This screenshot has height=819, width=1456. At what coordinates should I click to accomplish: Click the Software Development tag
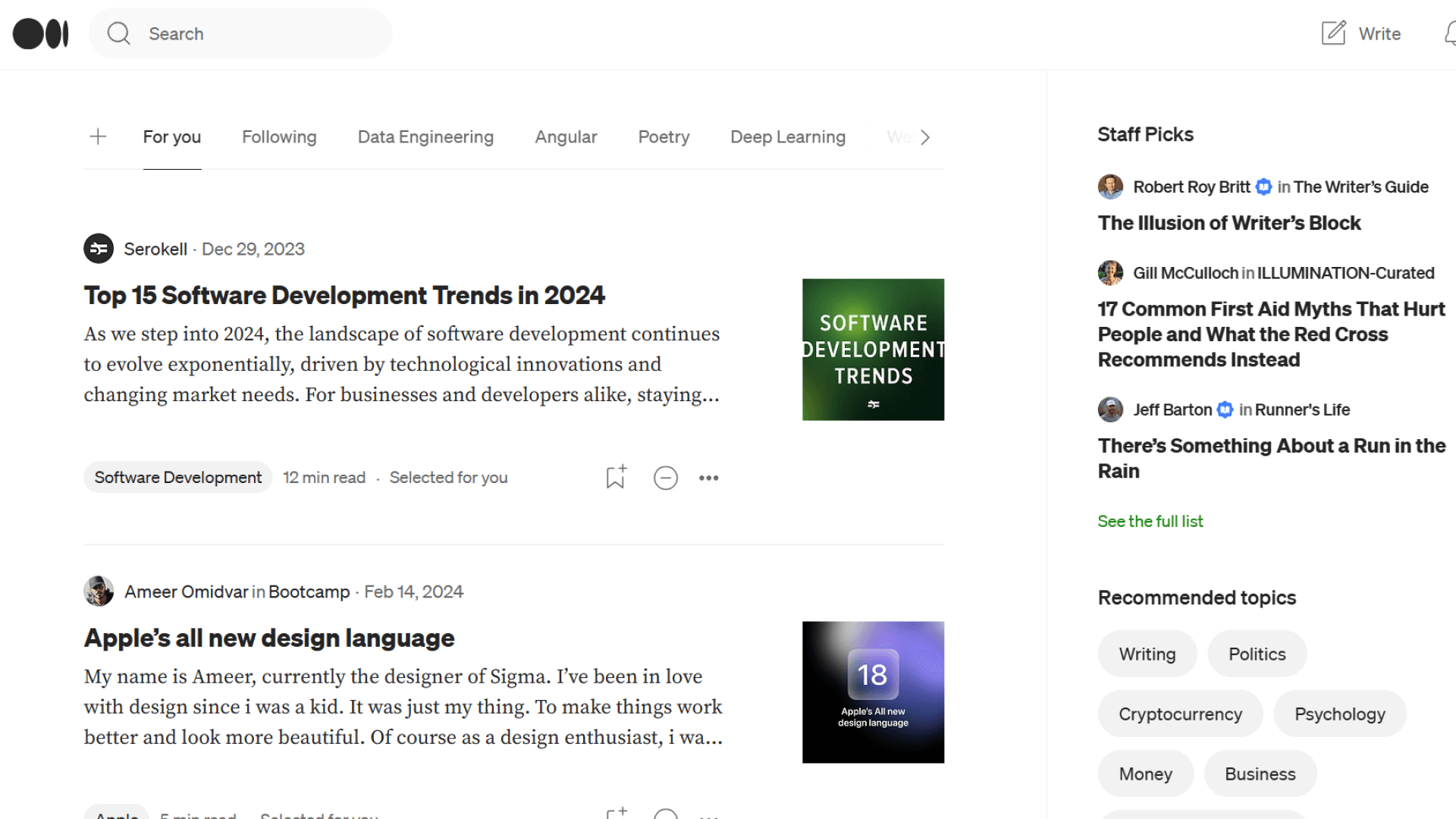(177, 478)
